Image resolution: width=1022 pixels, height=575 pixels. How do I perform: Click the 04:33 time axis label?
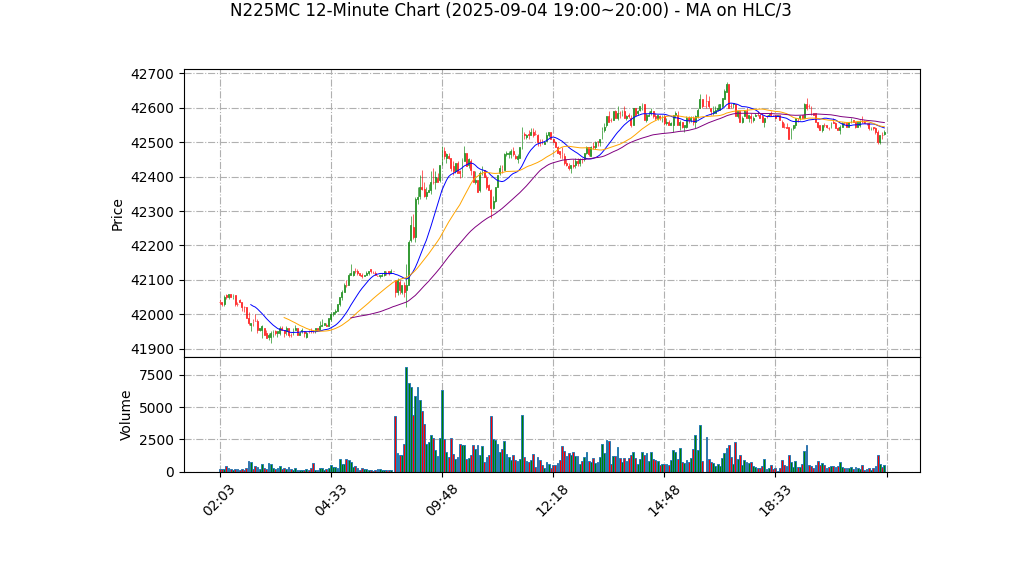[x=328, y=501]
